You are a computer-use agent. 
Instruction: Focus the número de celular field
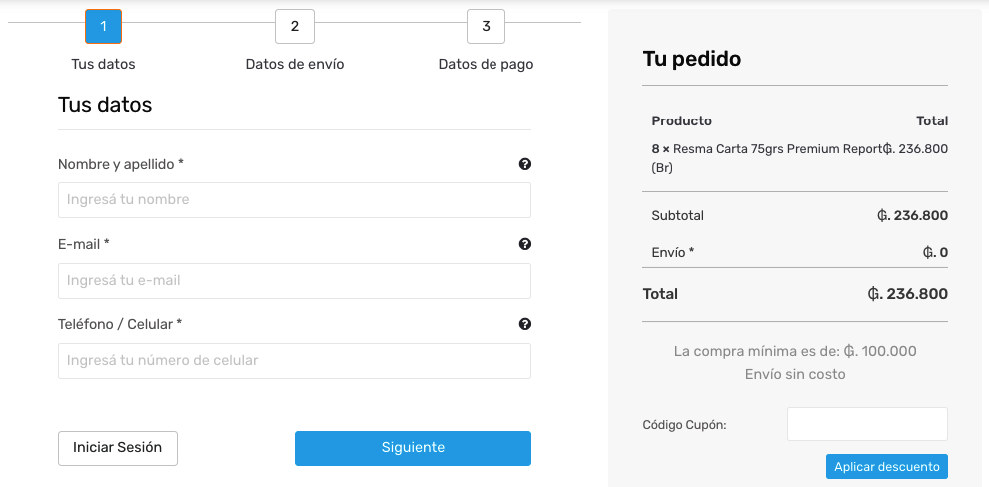coord(295,361)
